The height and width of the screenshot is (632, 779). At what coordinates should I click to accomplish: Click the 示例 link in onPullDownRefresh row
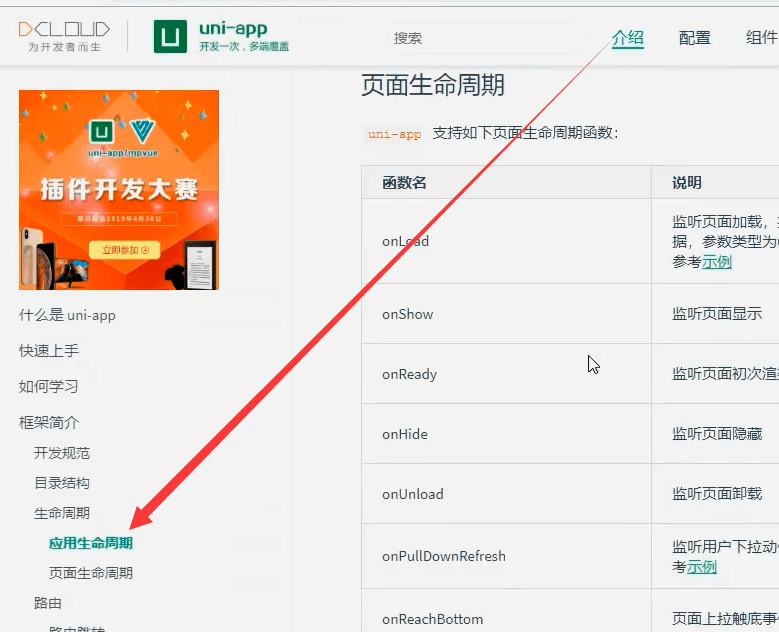(701, 566)
